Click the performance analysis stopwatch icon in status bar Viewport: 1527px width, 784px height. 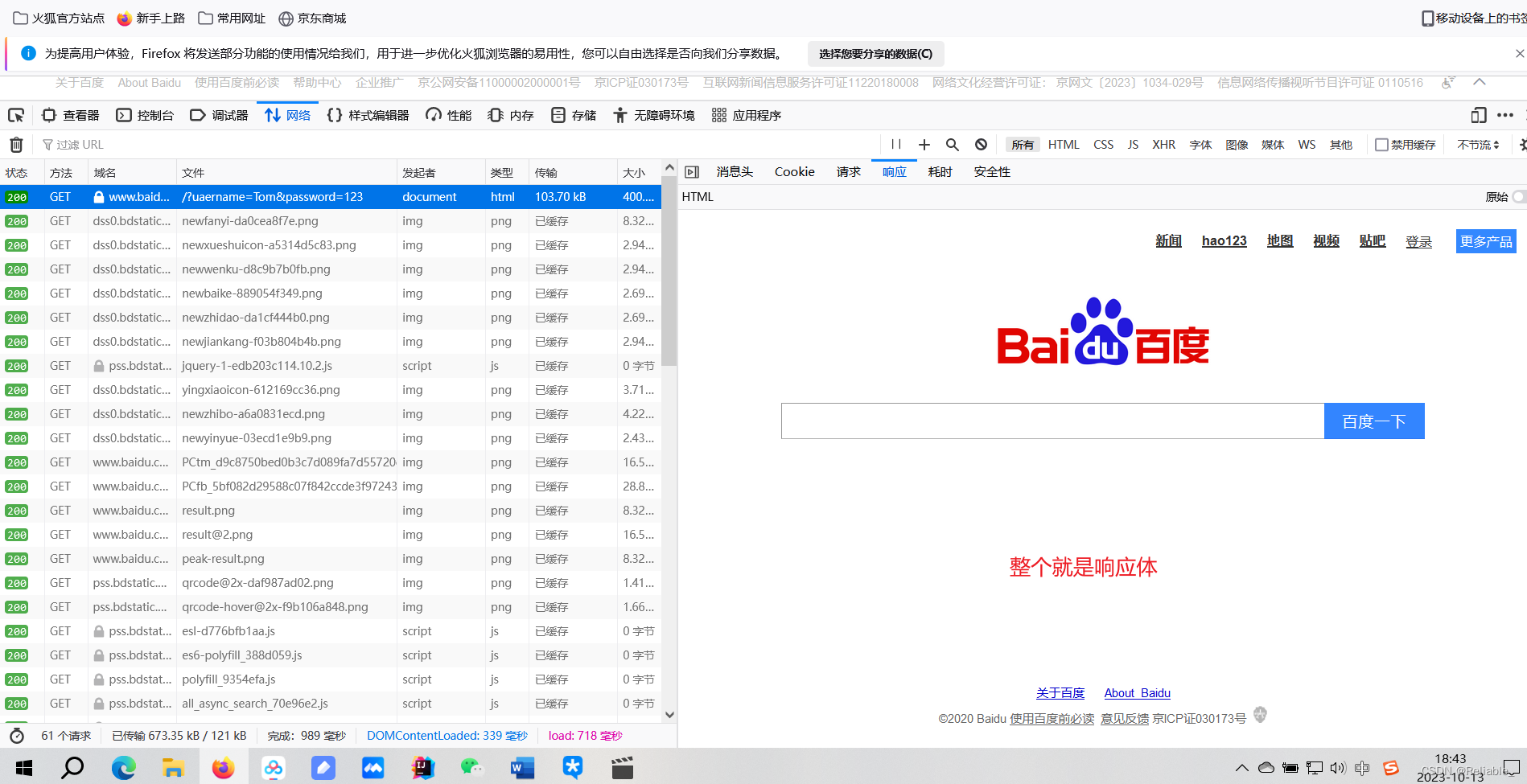click(16, 736)
